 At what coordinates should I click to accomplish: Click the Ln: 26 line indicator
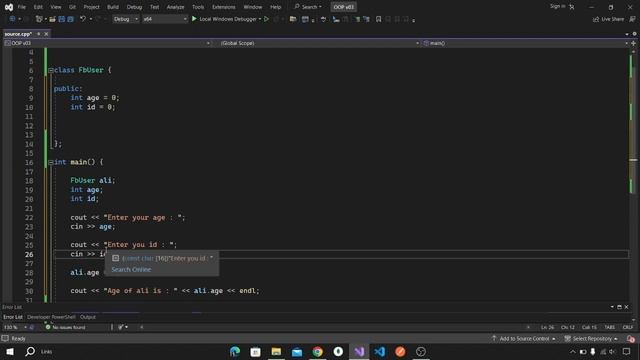tap(547, 327)
